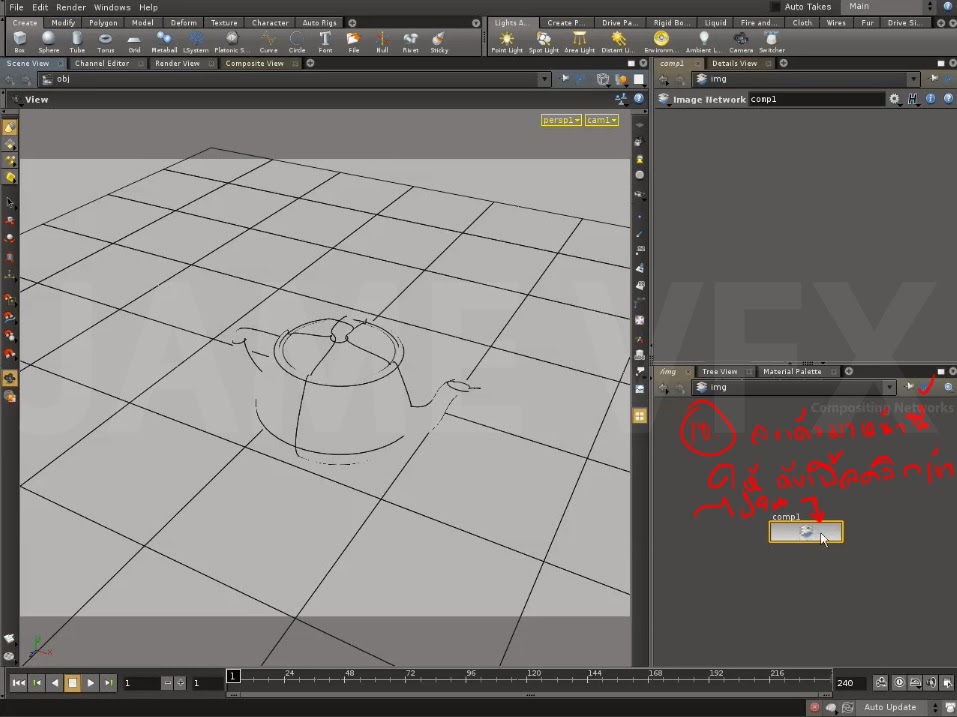Screen dimensions: 957x717
Task: Click the Houdini H icon in parameter pane
Action: pyautogui.click(x=912, y=99)
